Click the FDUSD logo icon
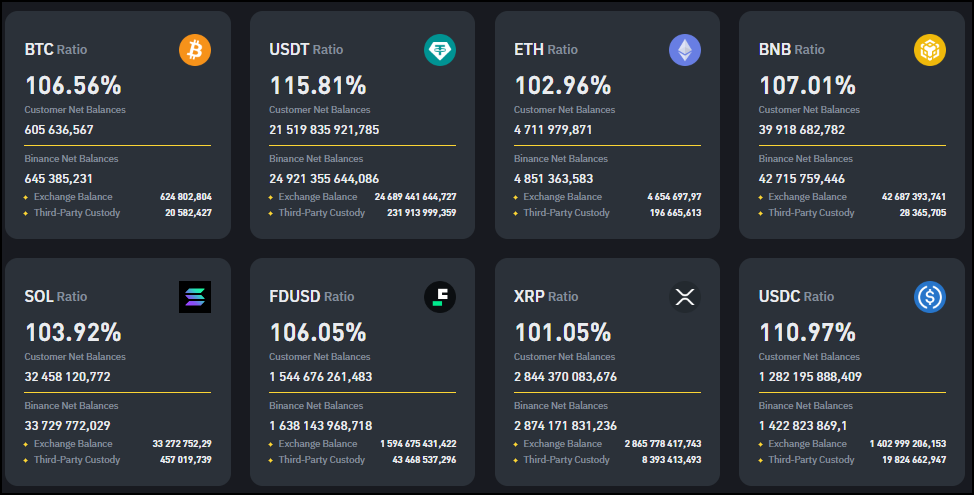The image size is (974, 495). click(x=440, y=297)
